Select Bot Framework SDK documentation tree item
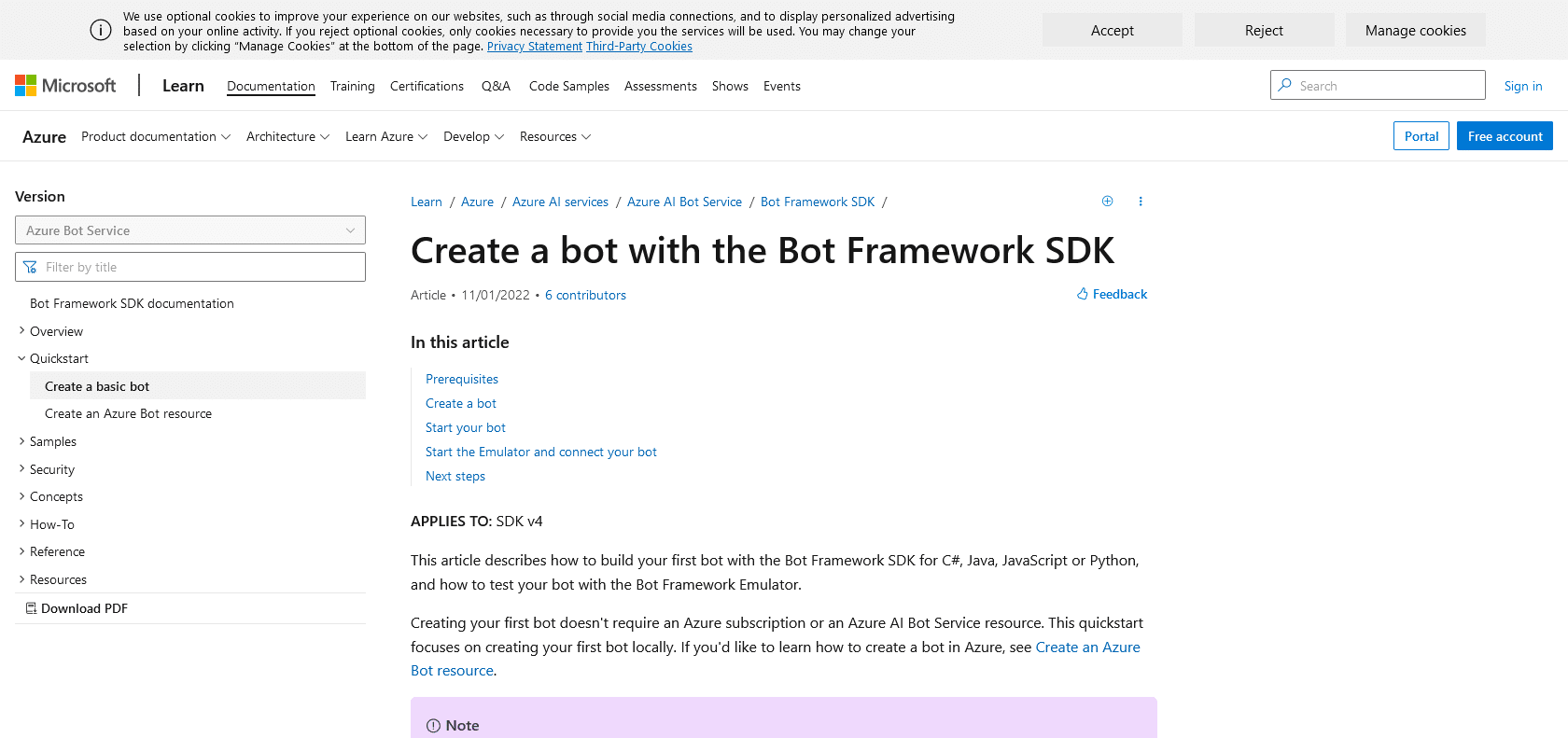The height and width of the screenshot is (738, 1568). tap(132, 303)
